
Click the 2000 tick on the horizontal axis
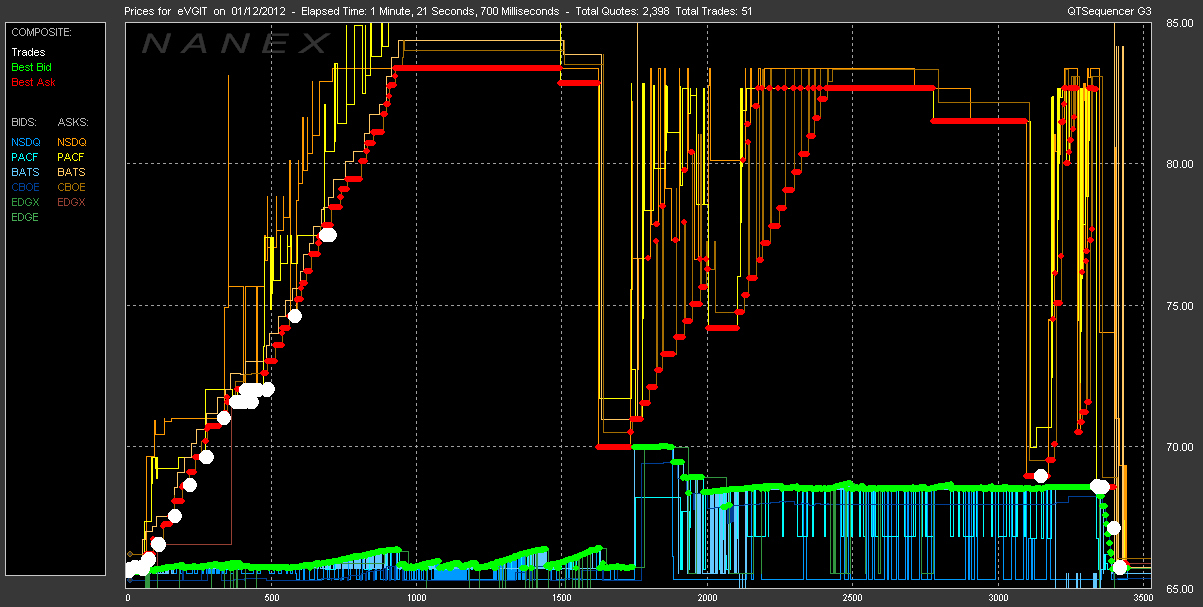pyautogui.click(x=707, y=598)
